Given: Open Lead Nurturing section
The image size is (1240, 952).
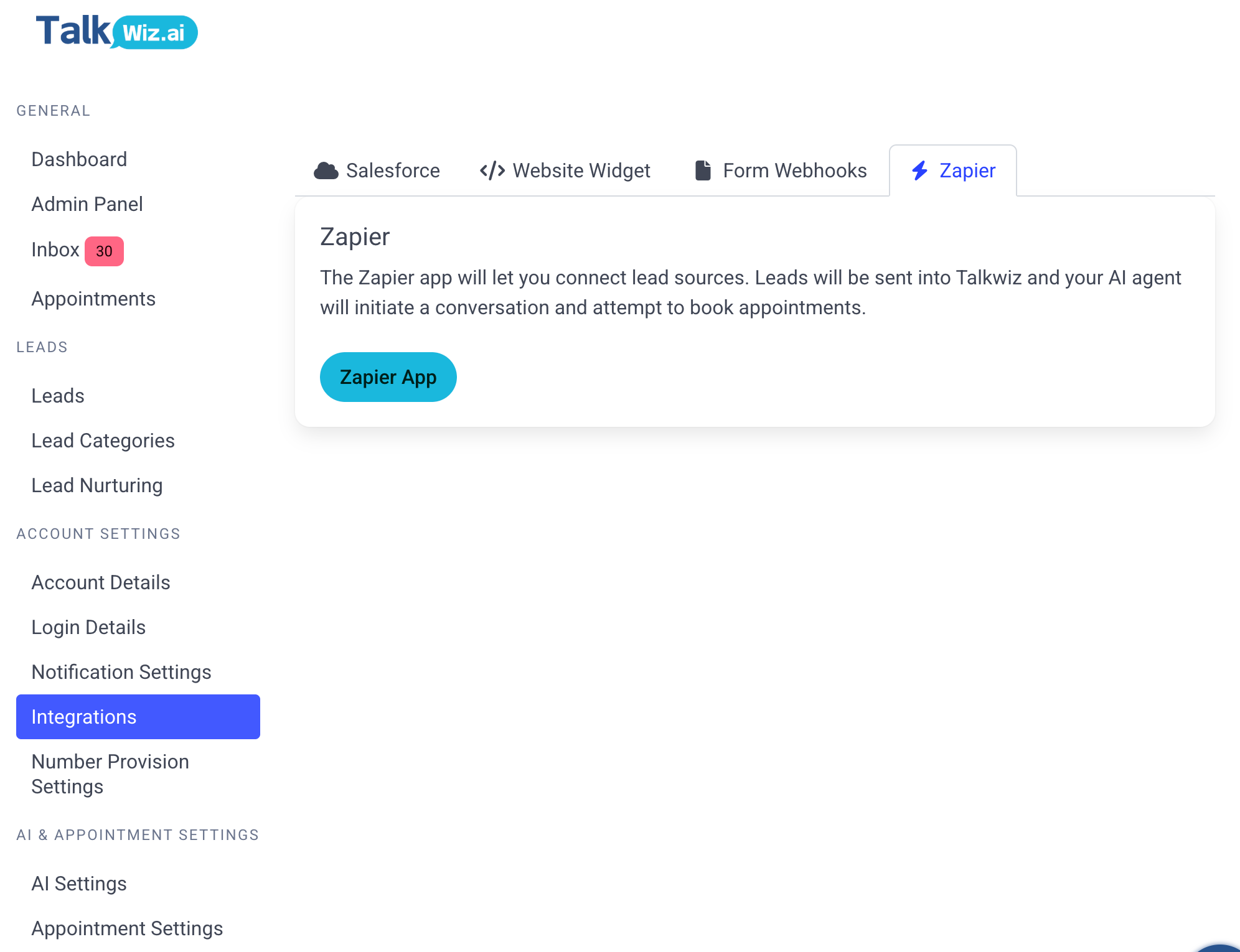Looking at the screenshot, I should tap(97, 485).
